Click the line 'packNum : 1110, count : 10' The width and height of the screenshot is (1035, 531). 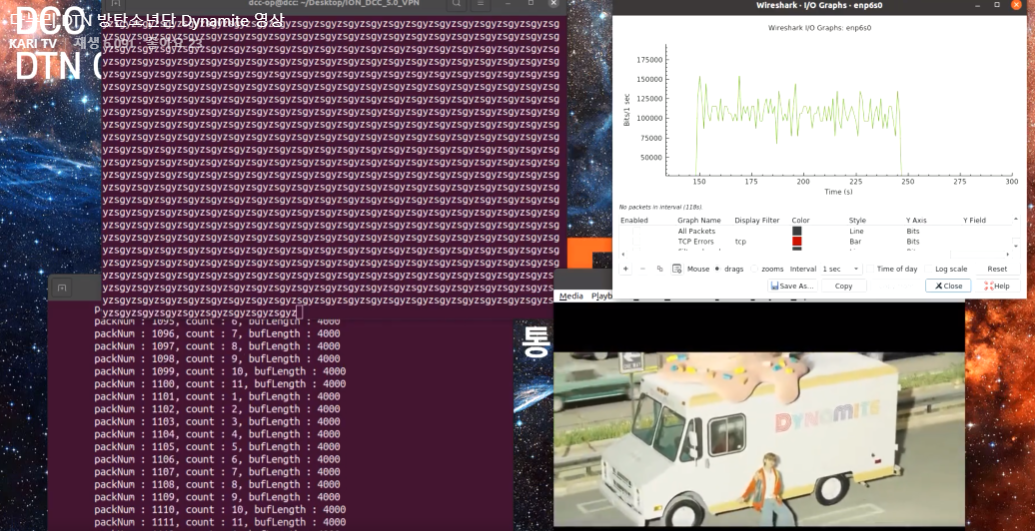220,509
